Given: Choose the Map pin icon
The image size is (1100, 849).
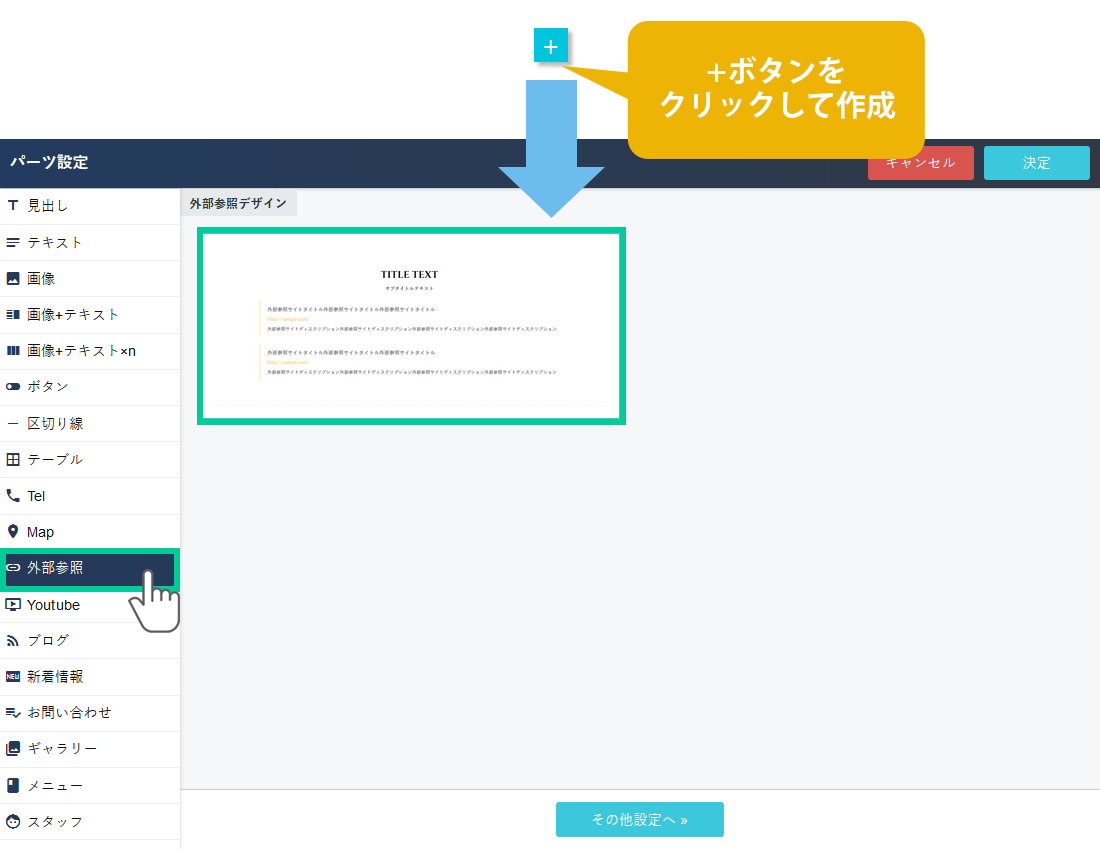Looking at the screenshot, I should (x=13, y=532).
